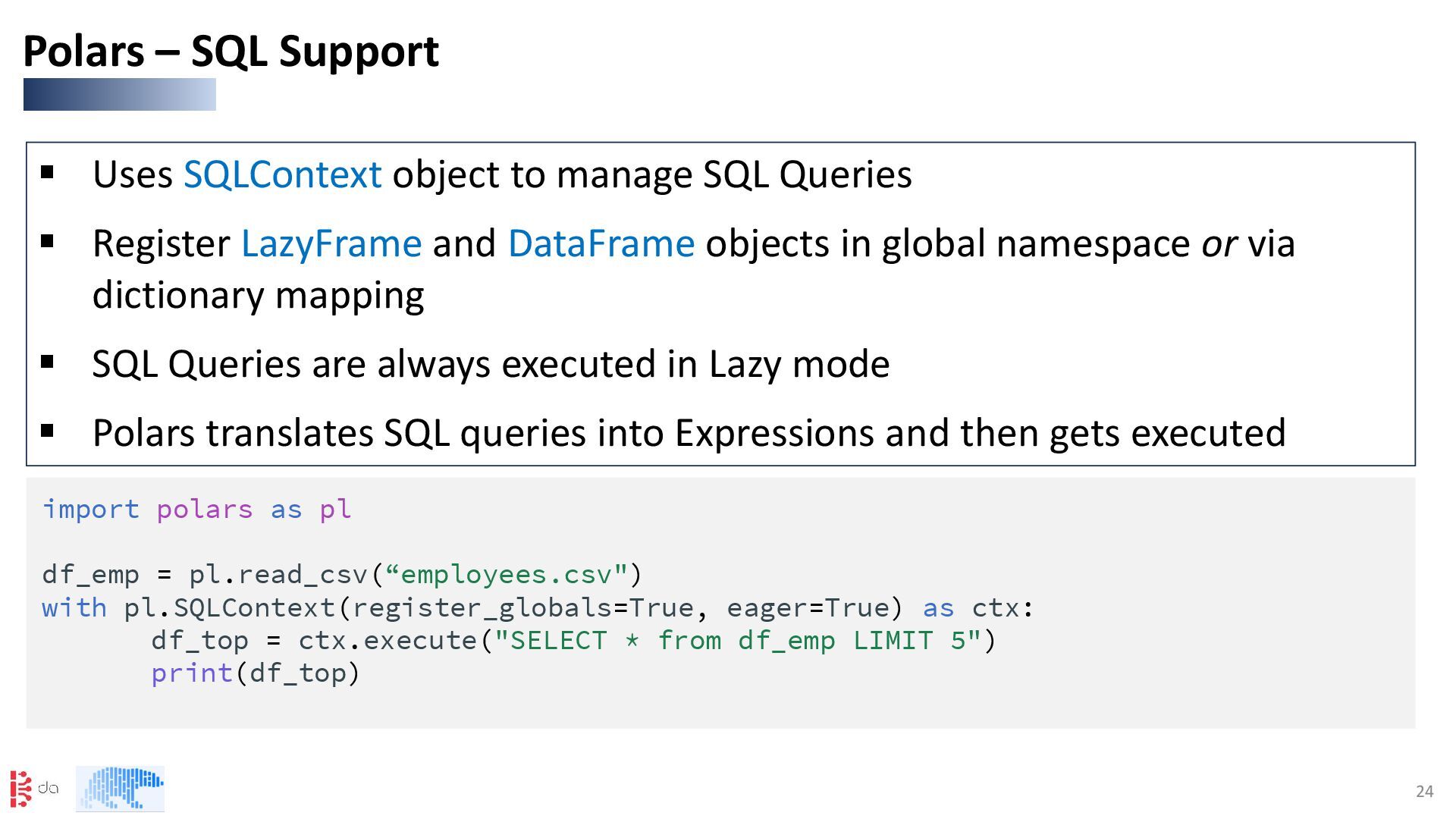Image resolution: width=1456 pixels, height=819 pixels.
Task: Click the blue gradient bar under title
Action: (x=119, y=95)
